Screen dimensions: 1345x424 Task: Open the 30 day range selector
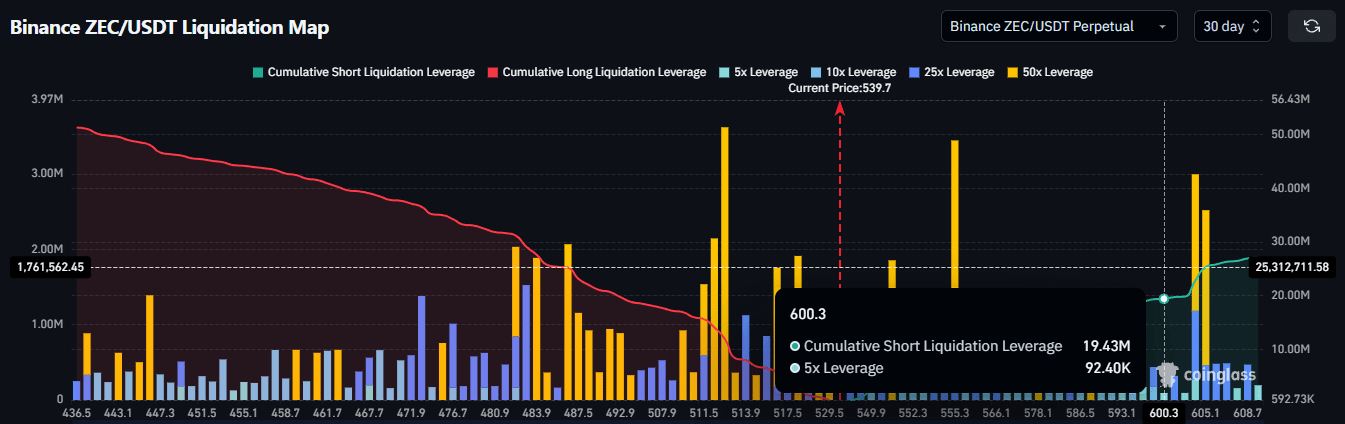(1233, 26)
